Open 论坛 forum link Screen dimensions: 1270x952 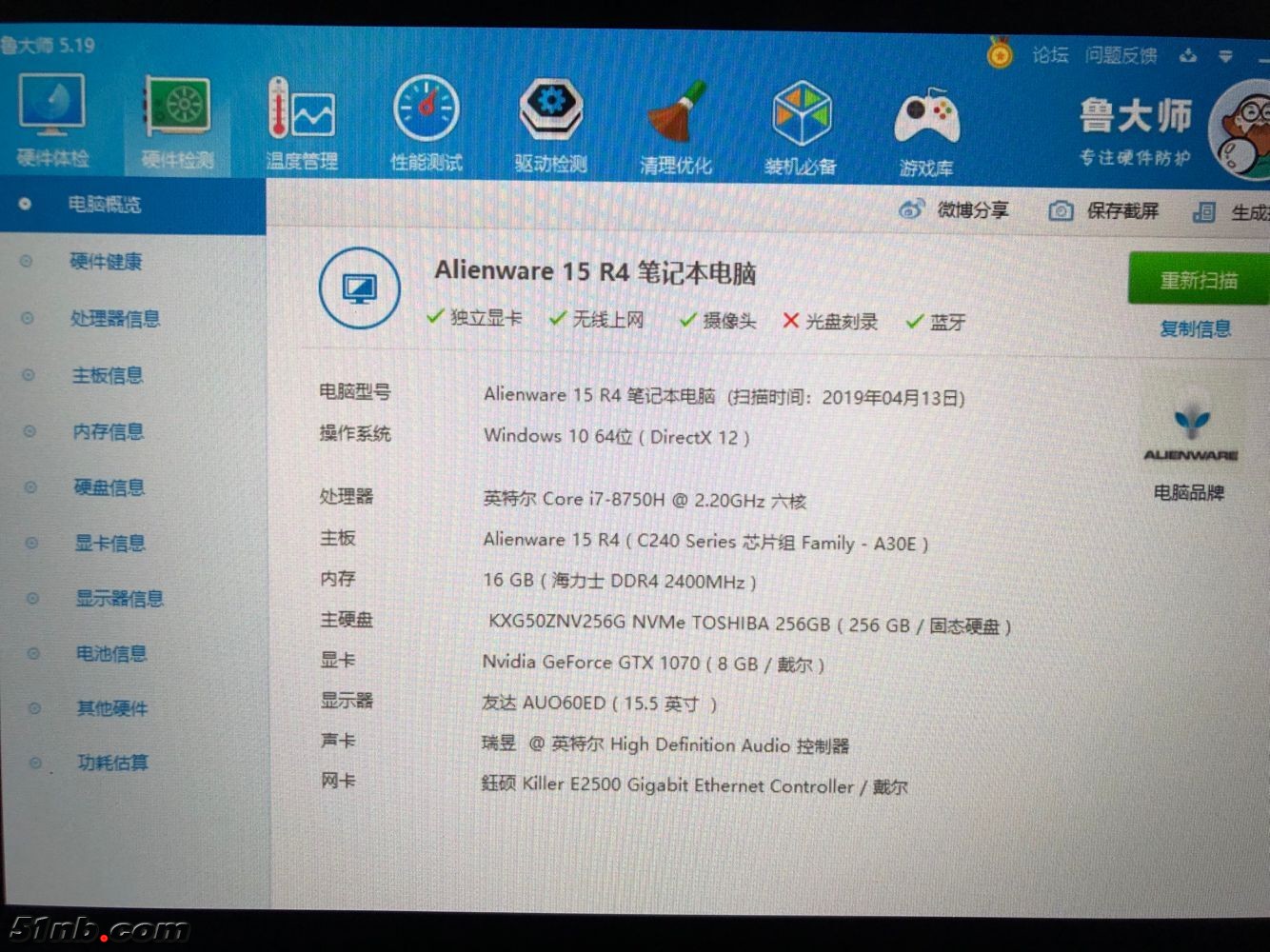[x=1050, y=55]
